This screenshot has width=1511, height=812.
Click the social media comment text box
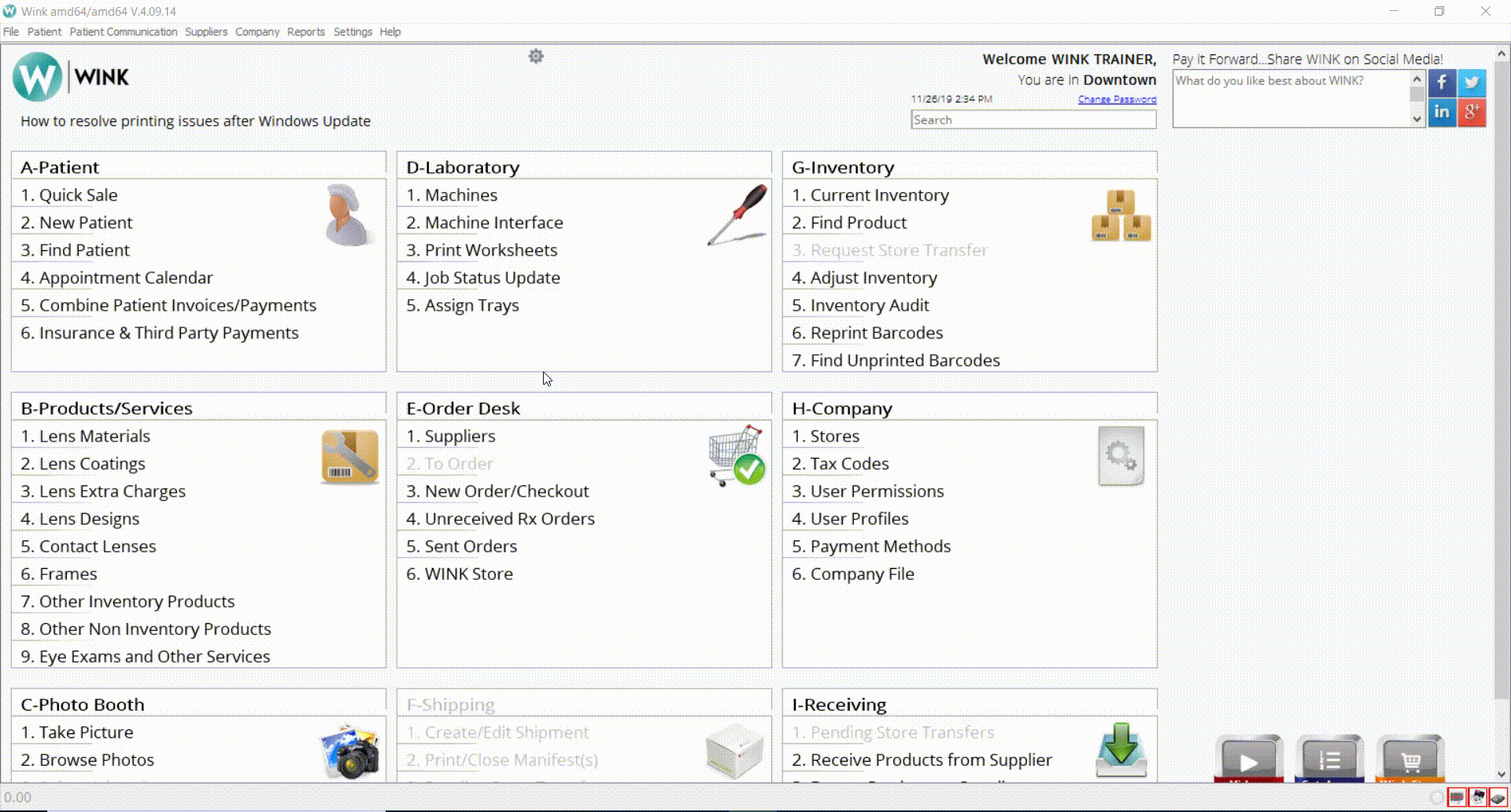[1291, 99]
